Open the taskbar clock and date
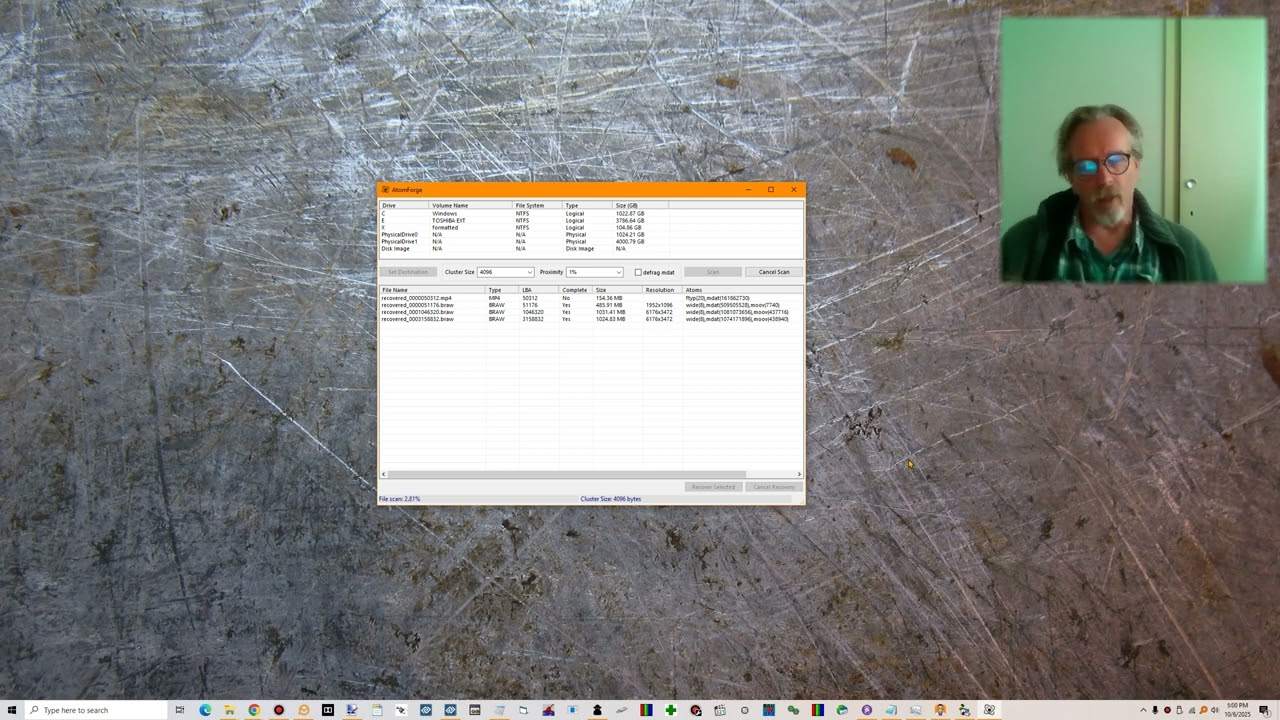Viewport: 1280px width, 720px height. pos(1239,710)
